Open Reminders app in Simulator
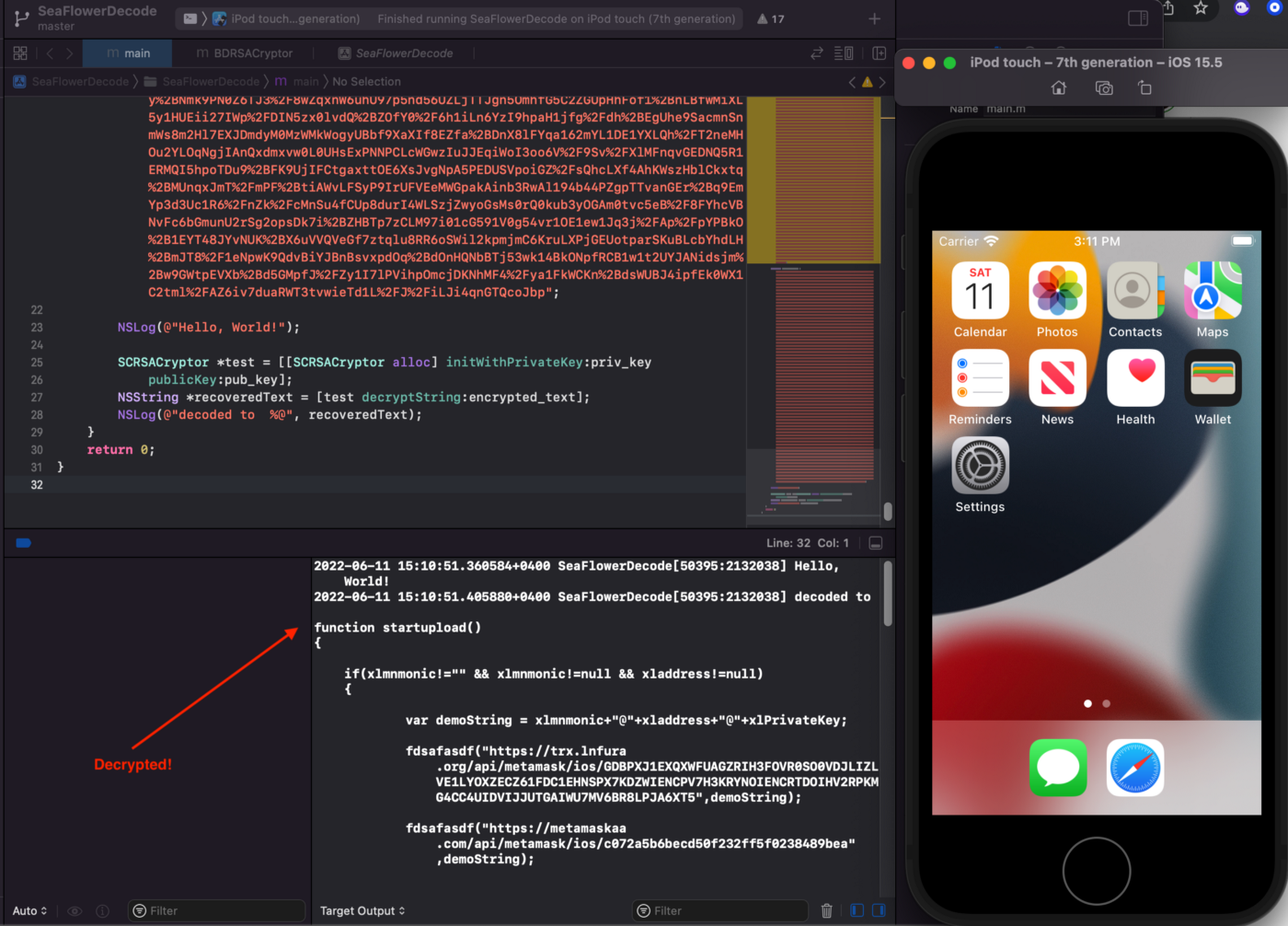The width and height of the screenshot is (1288, 926). 980,388
